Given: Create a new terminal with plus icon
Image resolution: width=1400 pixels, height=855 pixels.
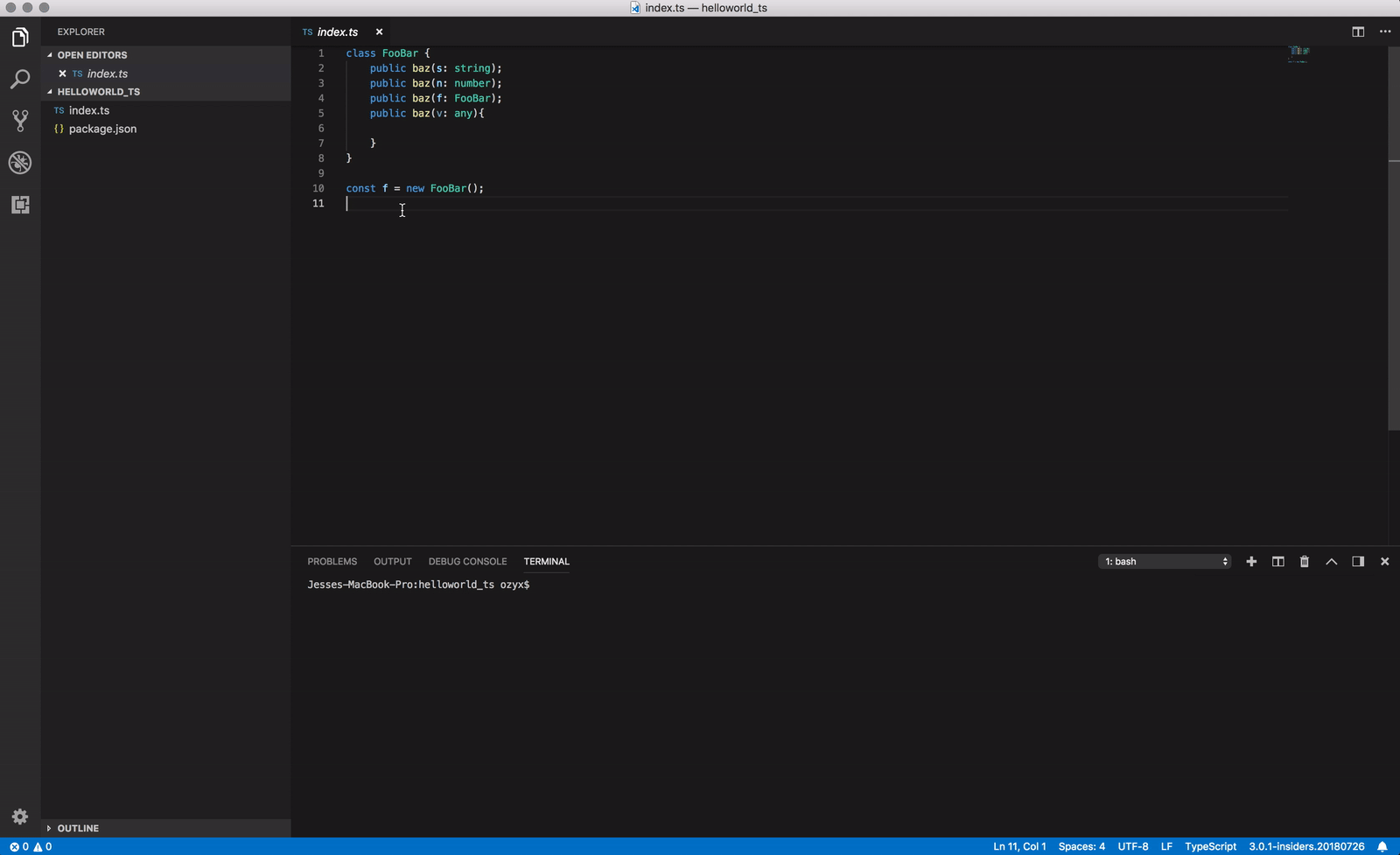Looking at the screenshot, I should coord(1251,562).
